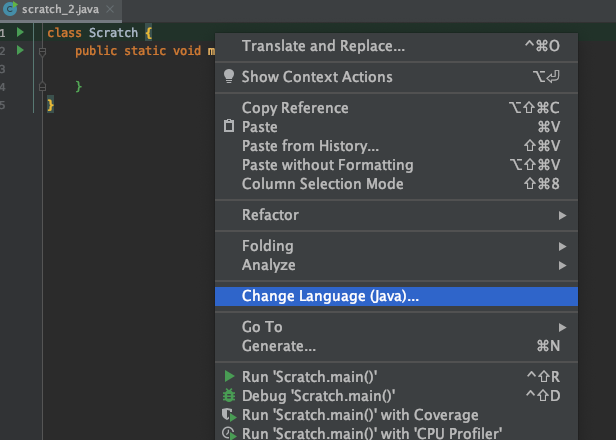
Task: Click the closing yellow brace on line 5
Action: 50,105
